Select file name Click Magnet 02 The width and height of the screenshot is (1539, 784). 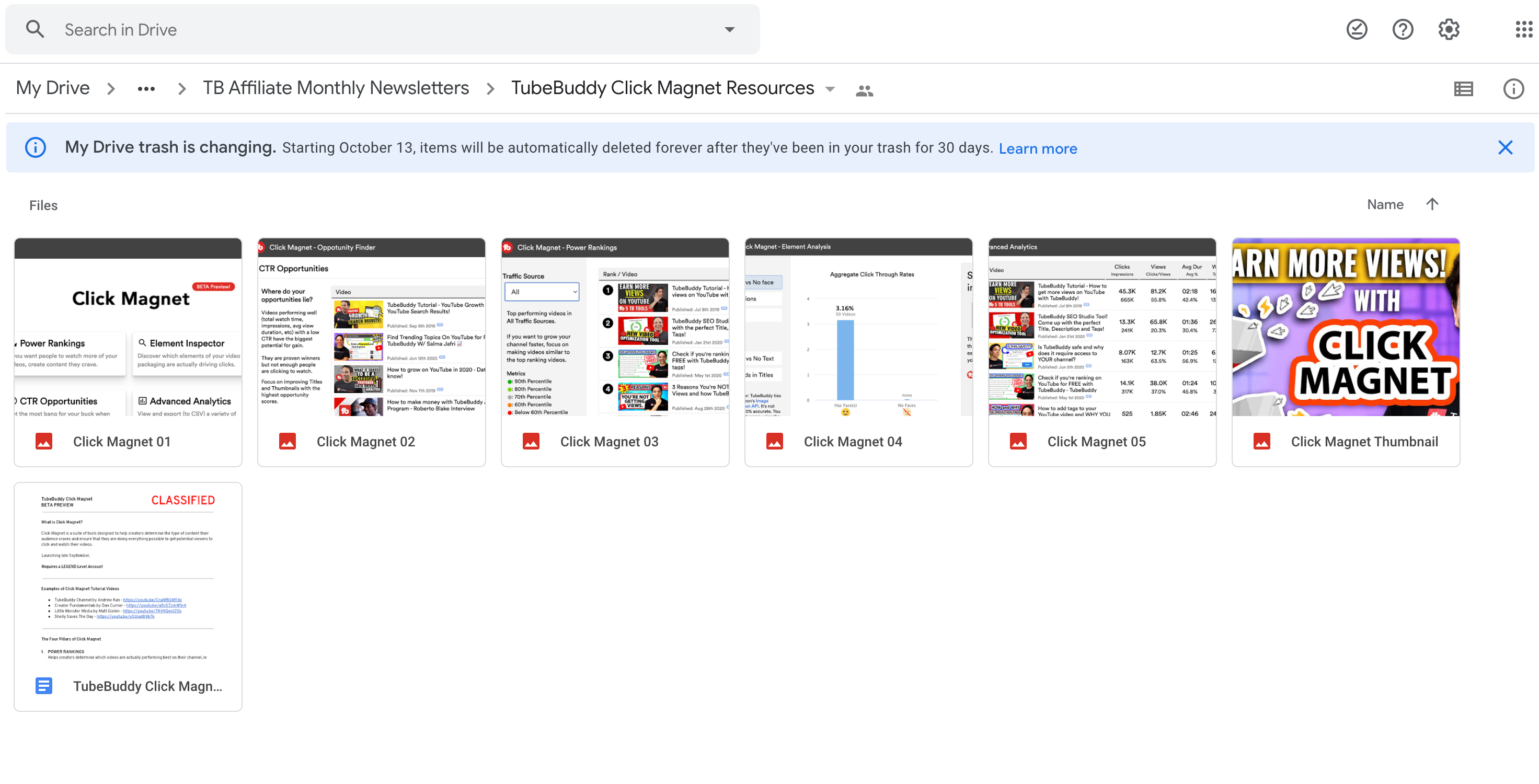tap(365, 442)
